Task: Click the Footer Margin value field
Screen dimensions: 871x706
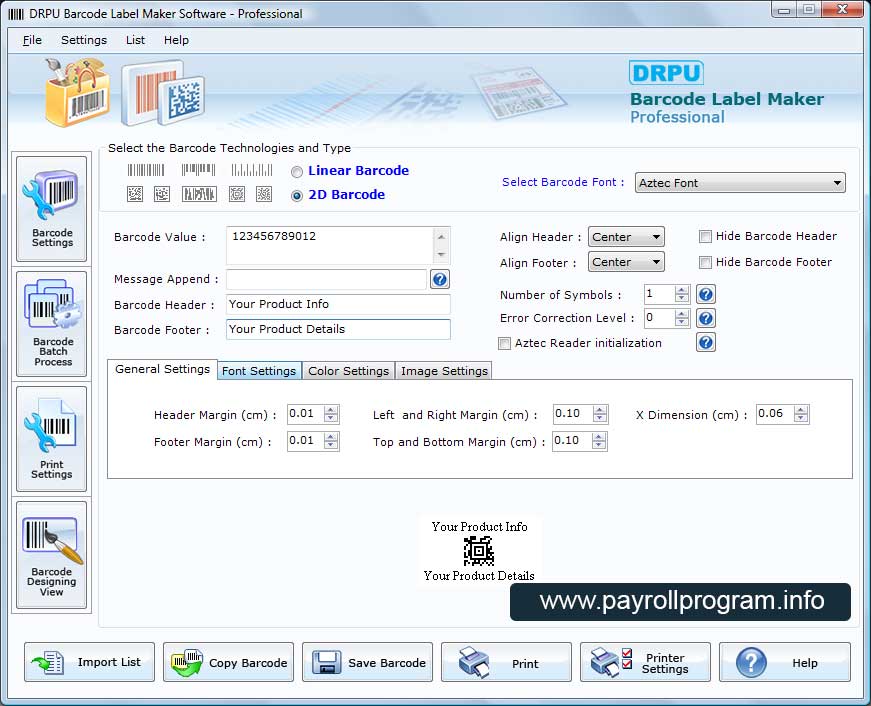Action: coord(306,441)
